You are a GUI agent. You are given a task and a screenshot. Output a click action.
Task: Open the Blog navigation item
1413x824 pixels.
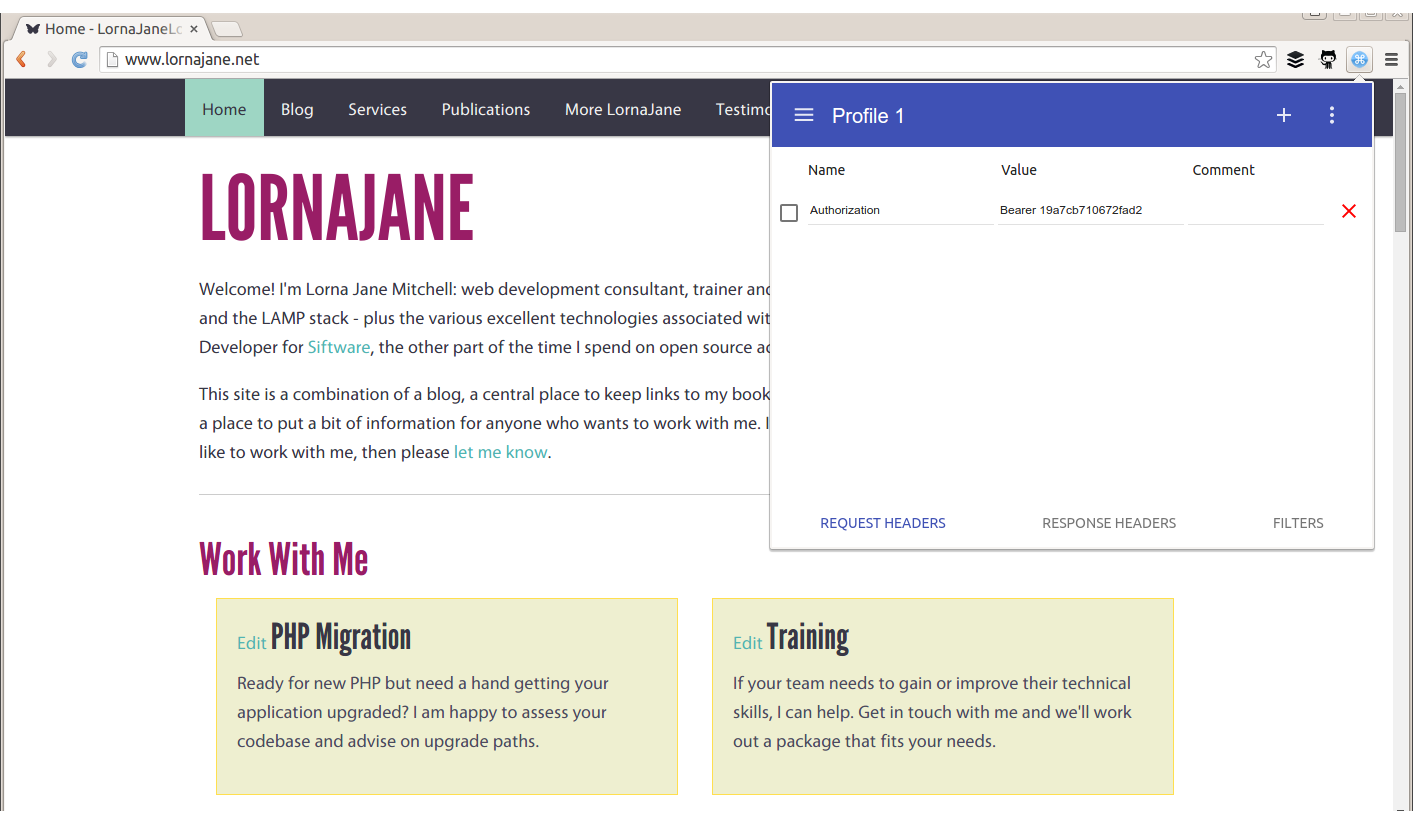[x=297, y=109]
